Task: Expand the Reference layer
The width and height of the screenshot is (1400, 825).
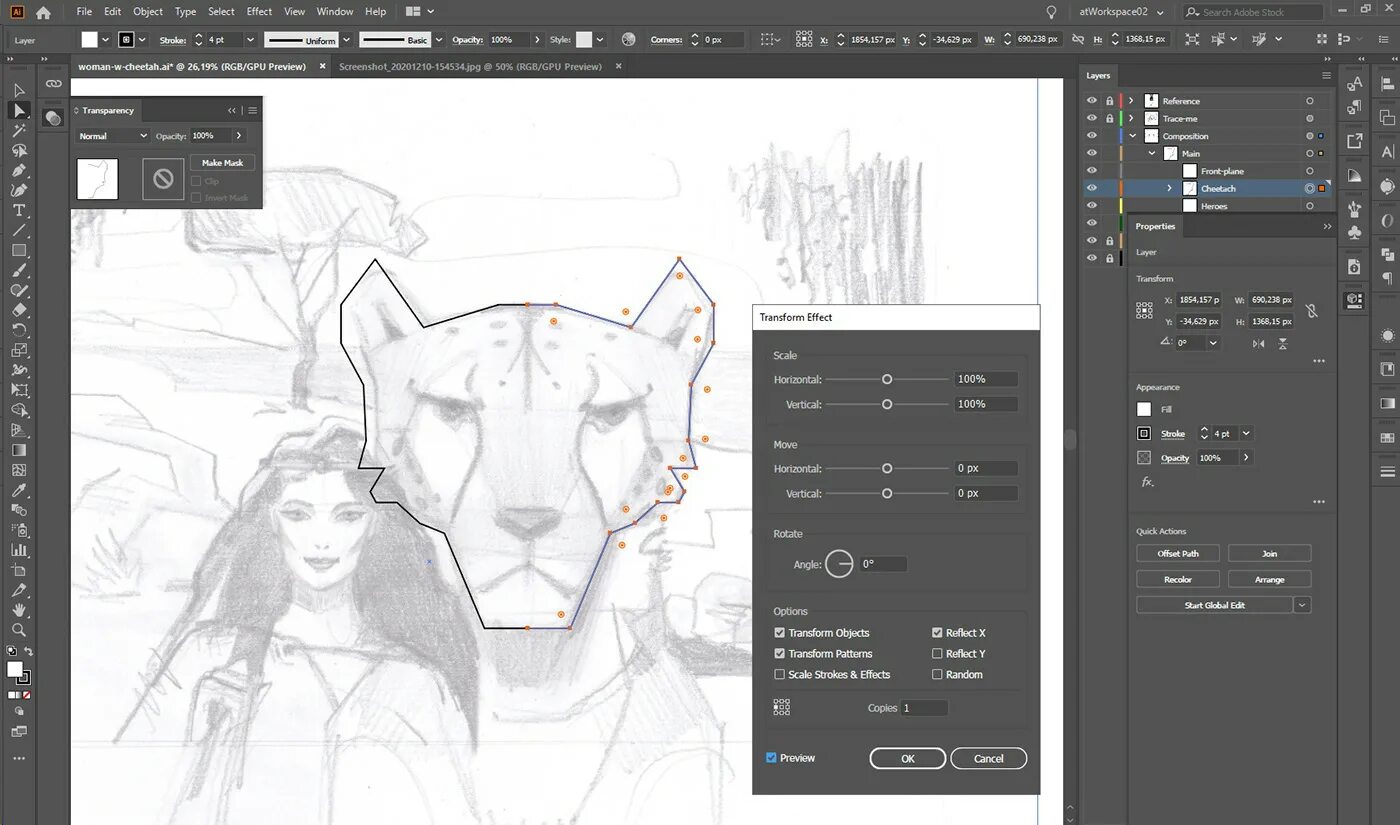Action: (1131, 101)
